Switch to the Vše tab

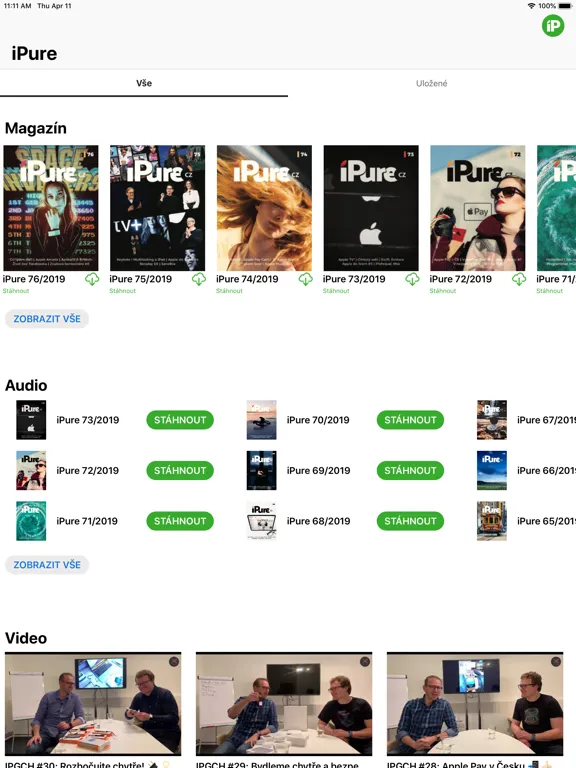tap(144, 83)
